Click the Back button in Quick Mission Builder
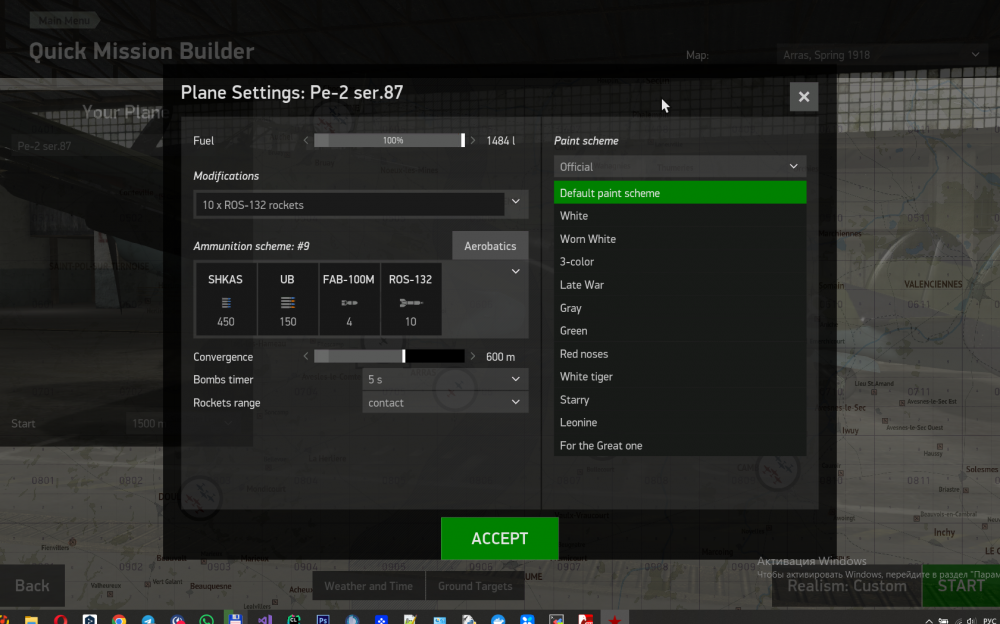This screenshot has width=1000, height=624. 32,586
